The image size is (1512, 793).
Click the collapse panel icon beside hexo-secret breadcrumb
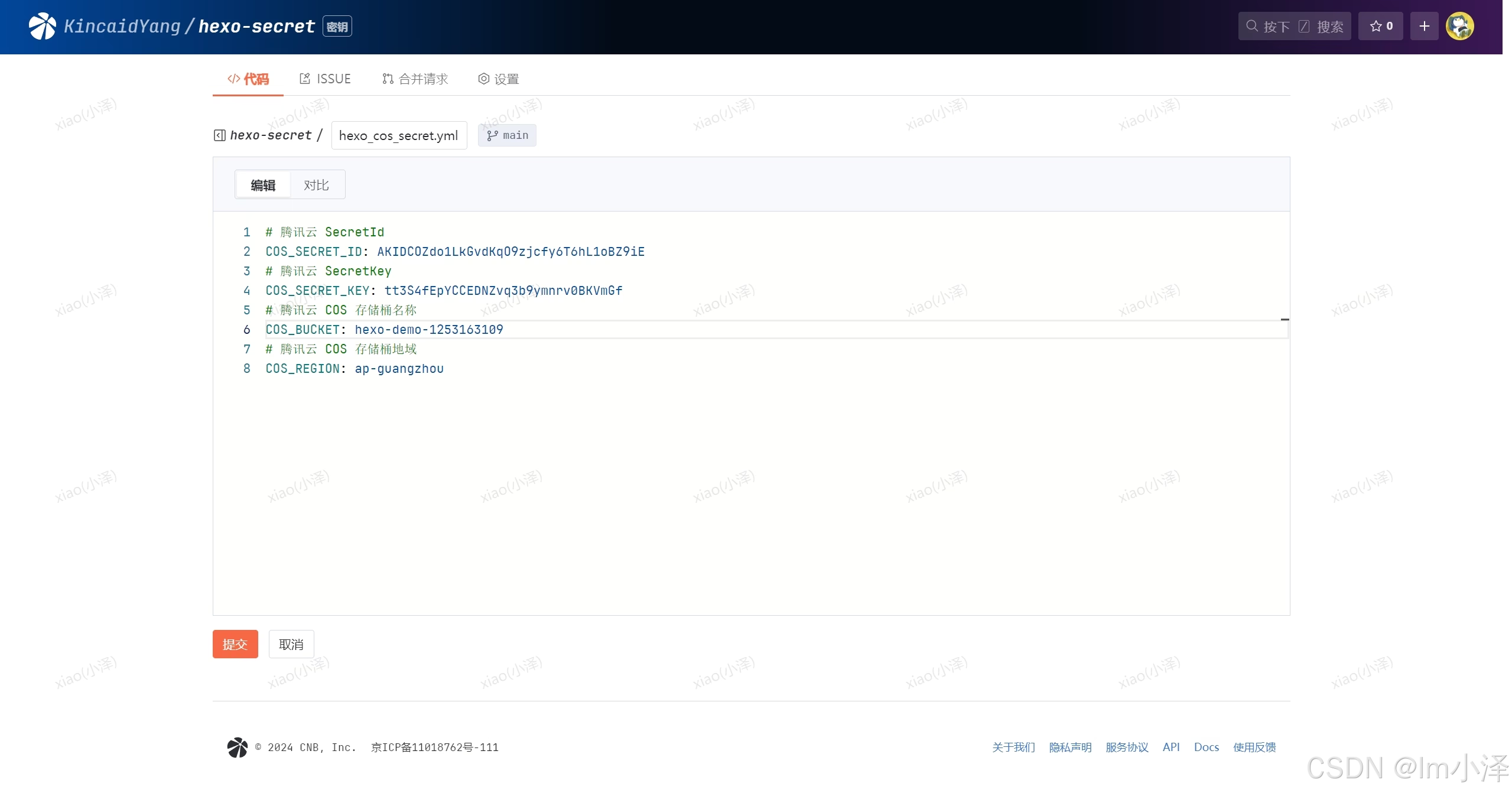click(220, 135)
